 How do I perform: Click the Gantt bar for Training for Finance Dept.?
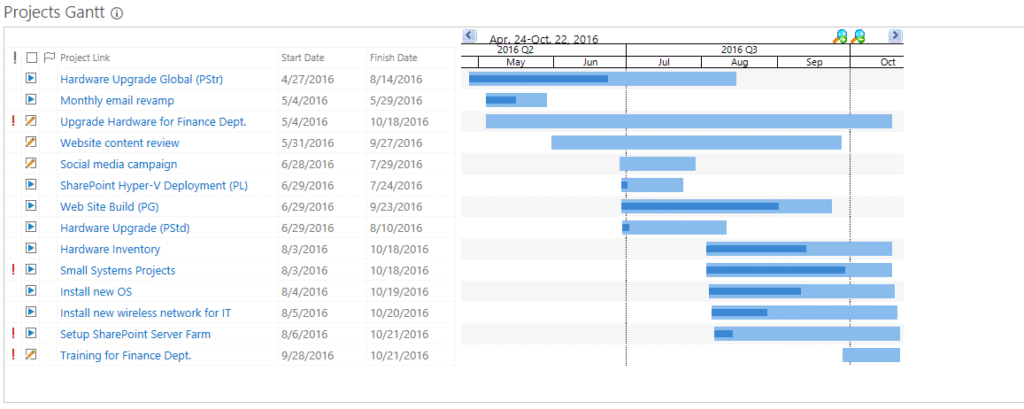pos(871,355)
